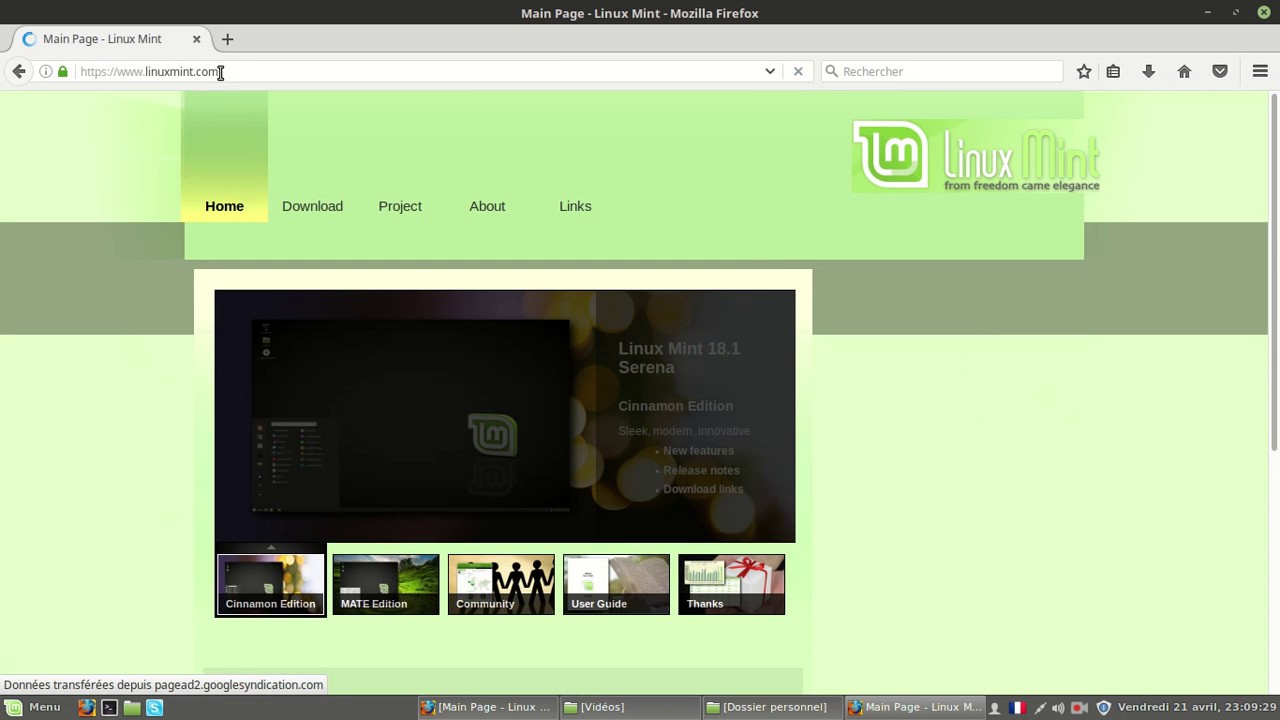1280x720 pixels.
Task: Switch to the Vidéos taskbar window
Action: click(630, 707)
